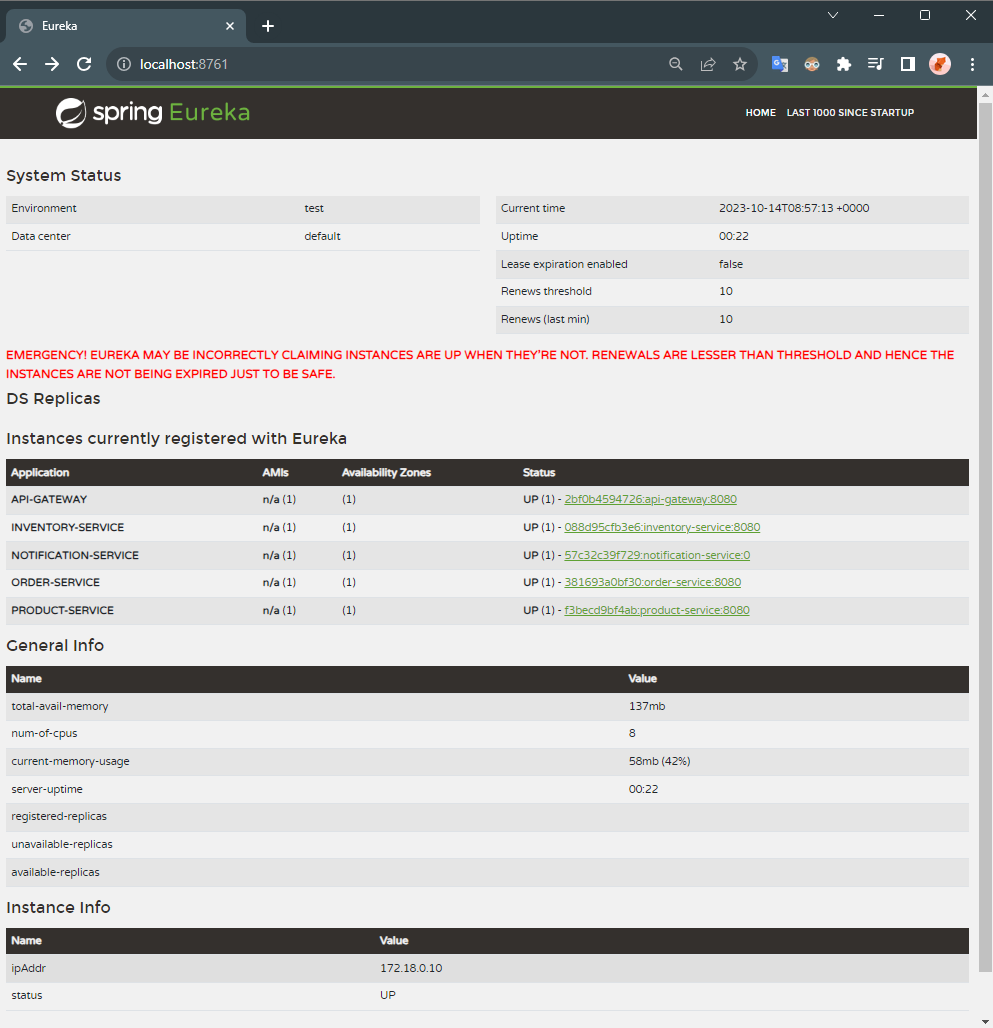Click the red EMERGENCY warning message
Screen dimensions: 993x1028
point(480,364)
